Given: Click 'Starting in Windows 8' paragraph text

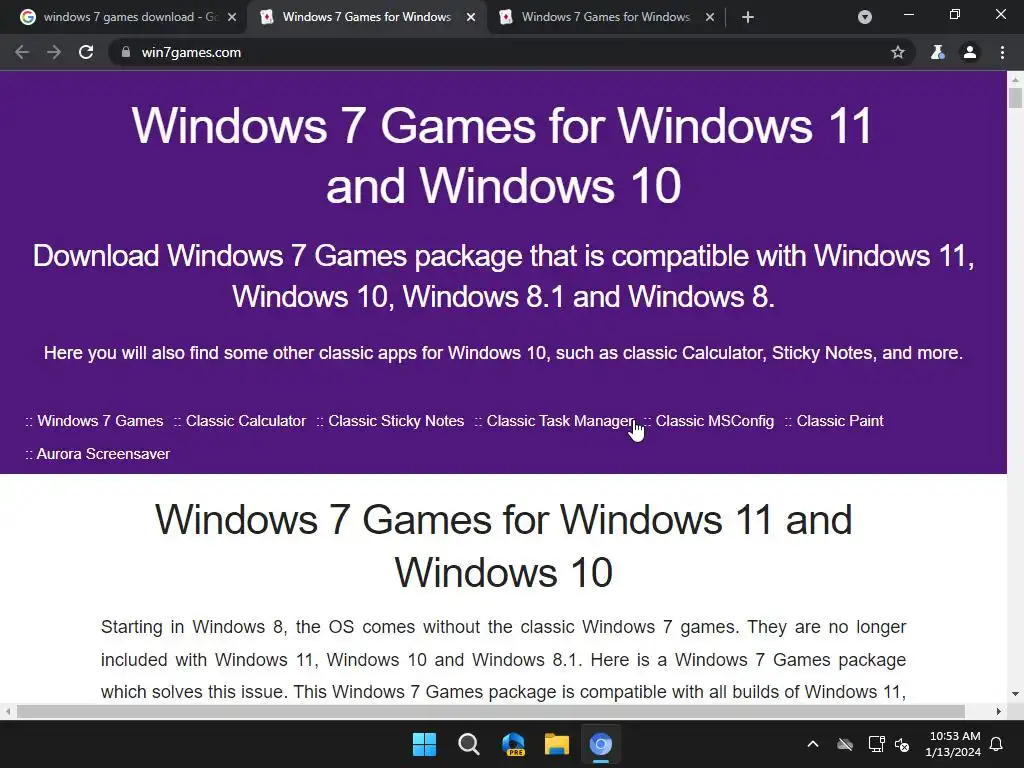Looking at the screenshot, I should (x=503, y=660).
